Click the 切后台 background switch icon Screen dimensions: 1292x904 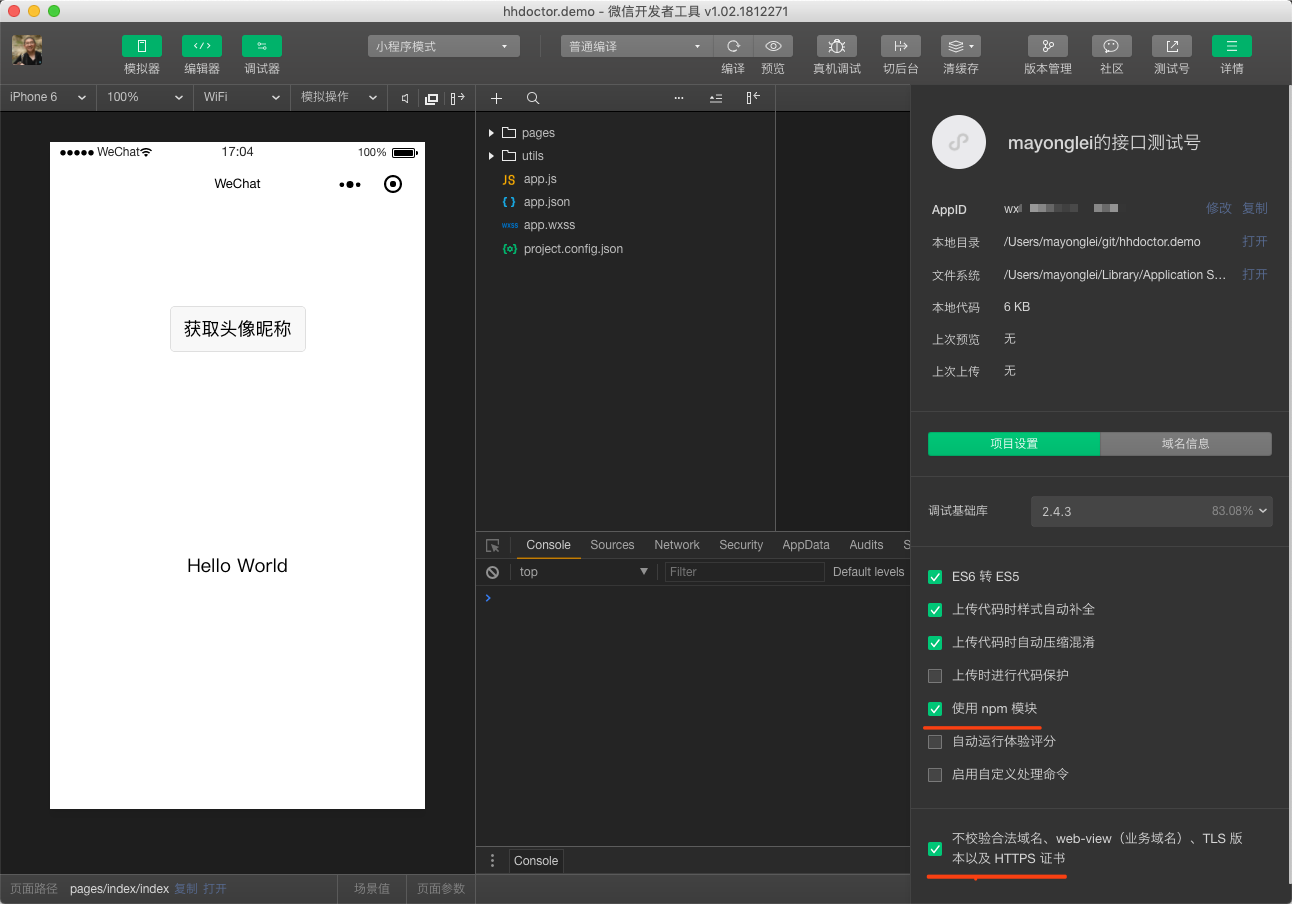point(901,46)
